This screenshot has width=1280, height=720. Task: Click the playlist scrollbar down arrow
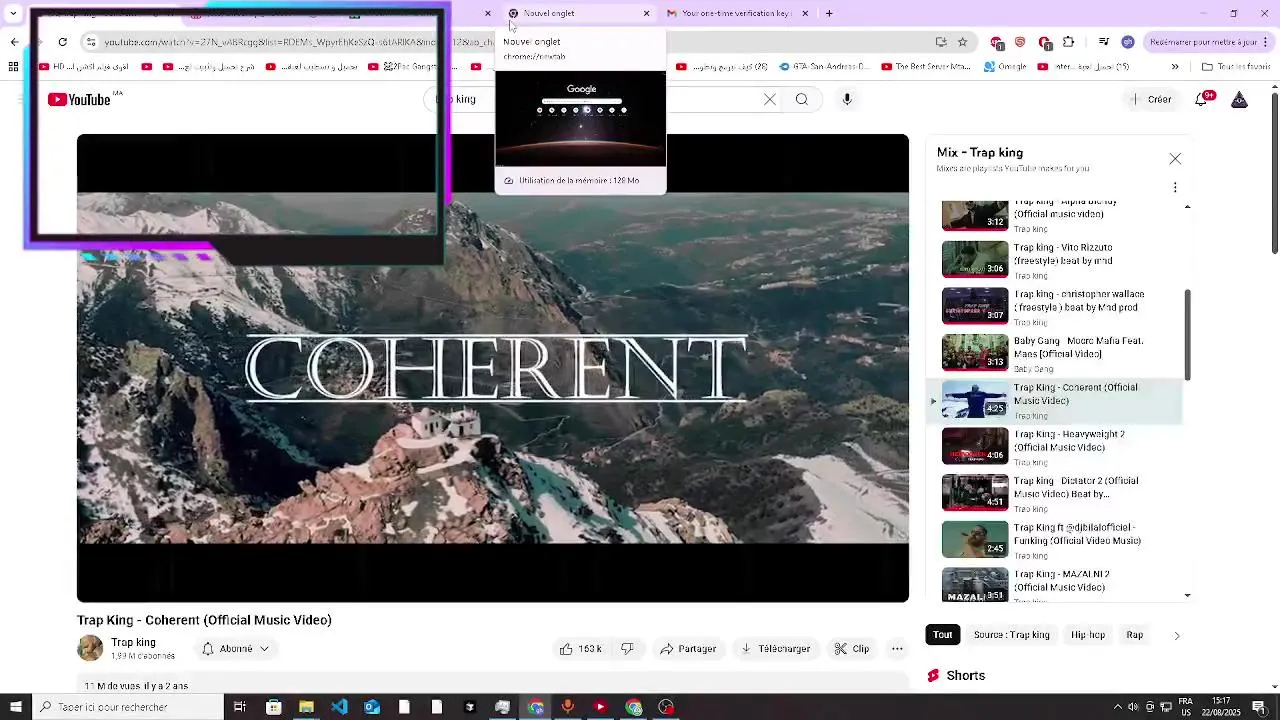click(x=1187, y=596)
